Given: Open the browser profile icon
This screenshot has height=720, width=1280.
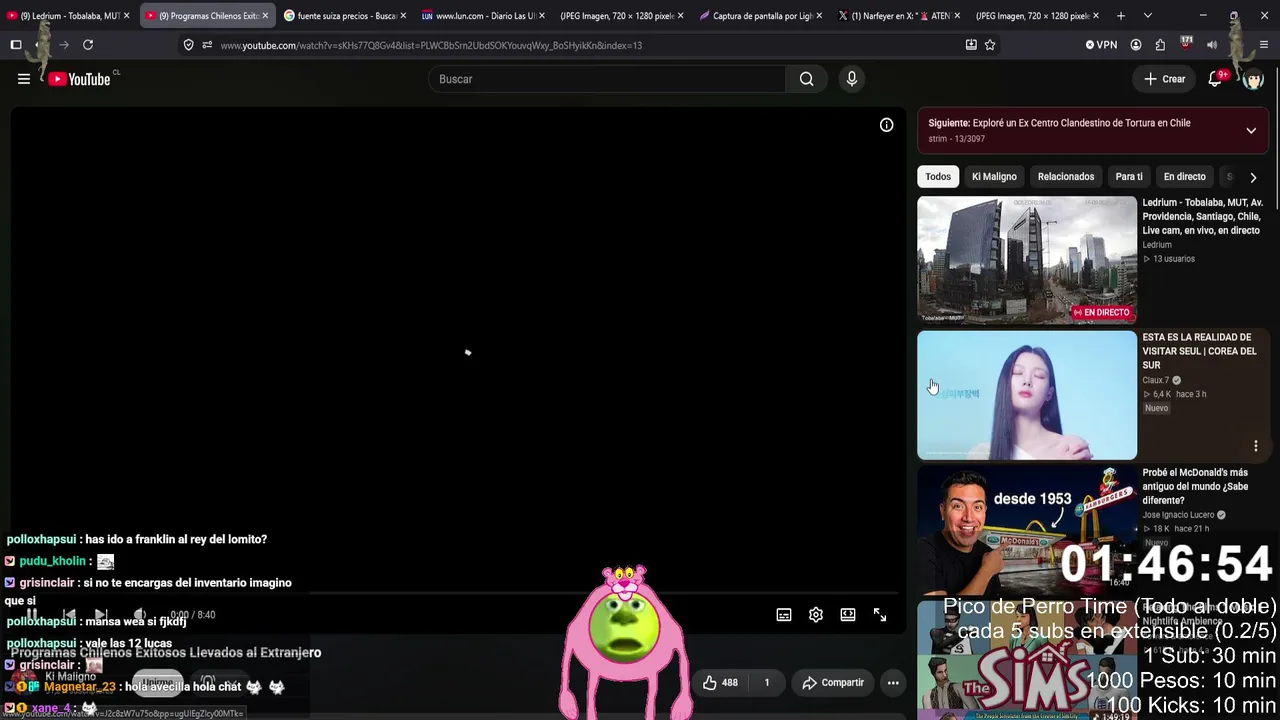Looking at the screenshot, I should [x=1136, y=45].
